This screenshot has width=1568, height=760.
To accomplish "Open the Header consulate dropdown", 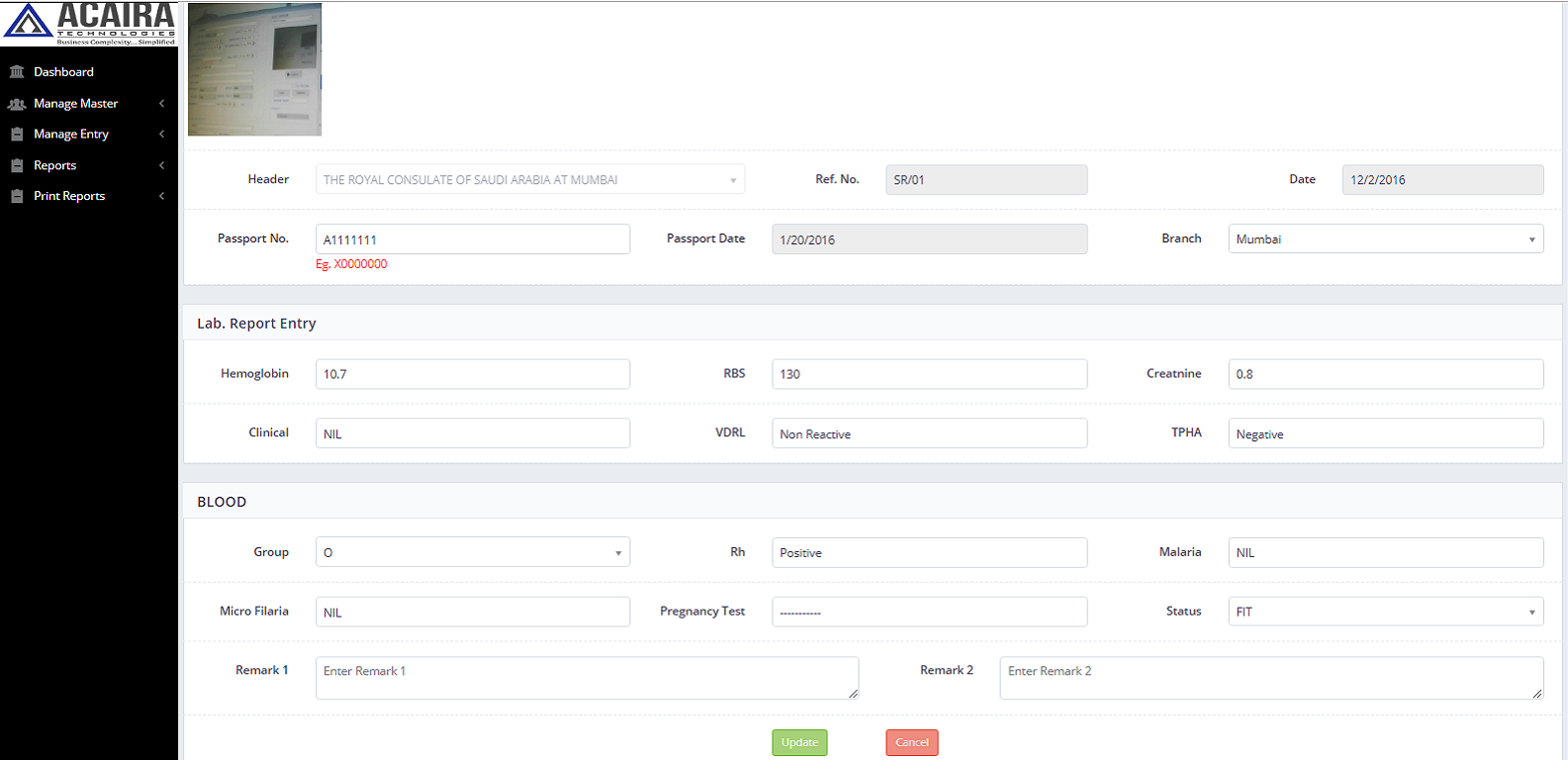I will (529, 180).
